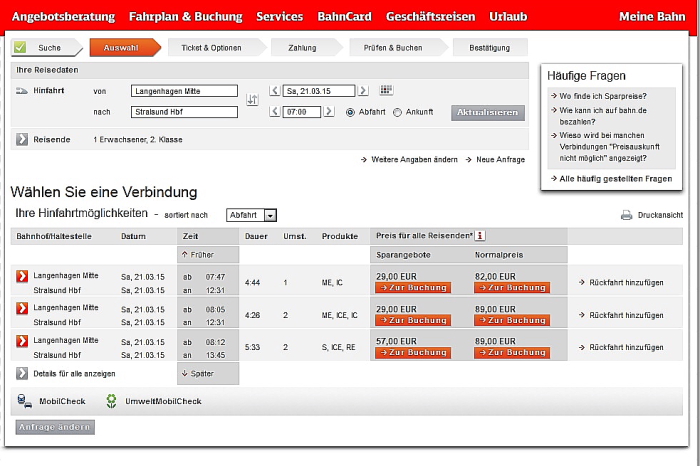
Task: Expand details for the 07:47 connection
Action: click(22, 277)
